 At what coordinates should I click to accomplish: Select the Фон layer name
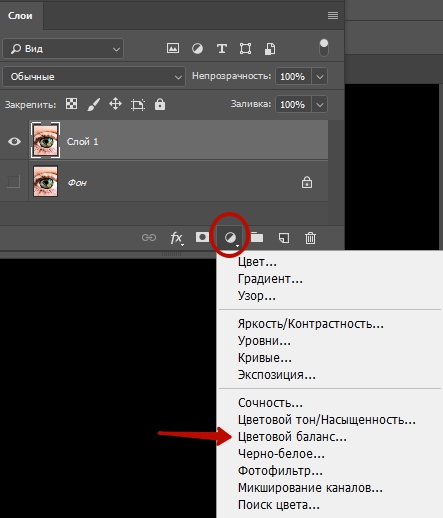click(x=77, y=183)
